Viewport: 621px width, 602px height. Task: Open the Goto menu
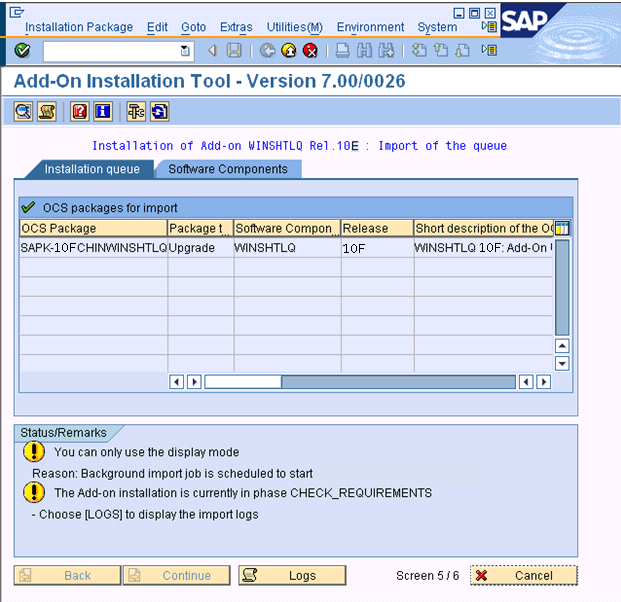coord(194,27)
